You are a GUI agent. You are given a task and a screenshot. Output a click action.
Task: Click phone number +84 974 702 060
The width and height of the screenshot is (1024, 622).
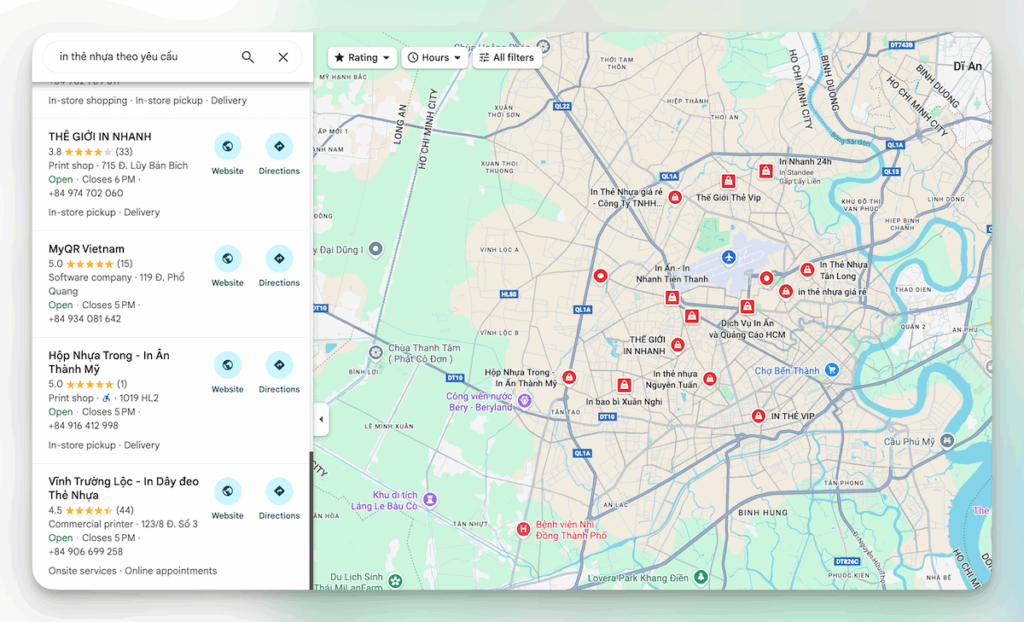tap(86, 193)
